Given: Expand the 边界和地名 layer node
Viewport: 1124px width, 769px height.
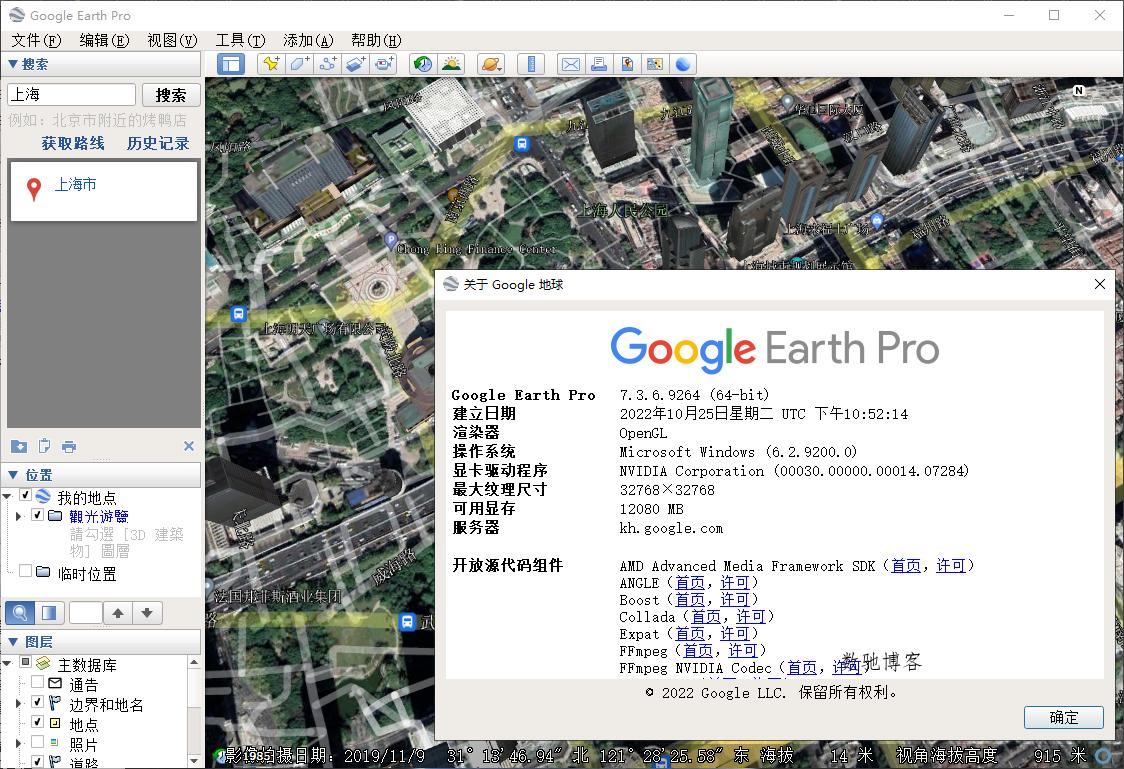Looking at the screenshot, I should (19, 703).
